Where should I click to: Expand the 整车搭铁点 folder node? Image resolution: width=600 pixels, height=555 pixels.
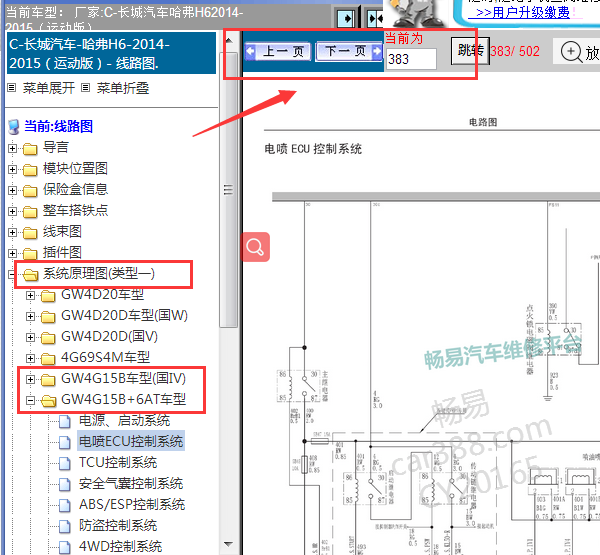click(12, 211)
